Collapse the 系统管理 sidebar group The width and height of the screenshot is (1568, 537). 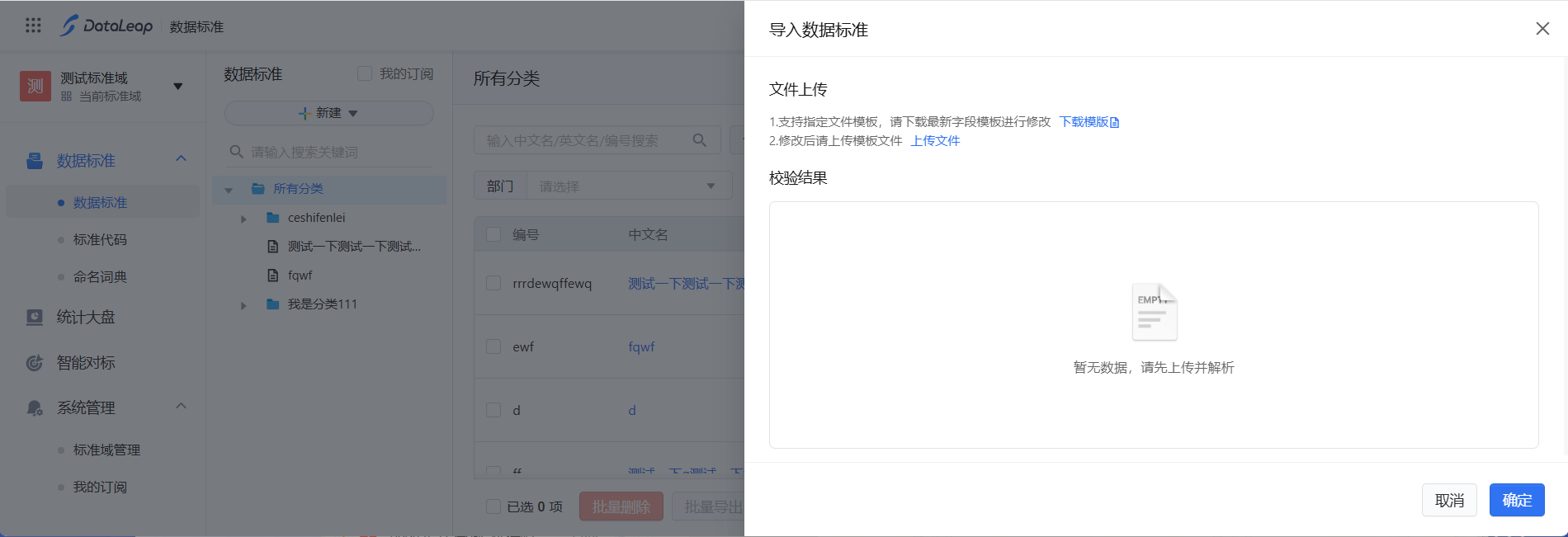182,406
